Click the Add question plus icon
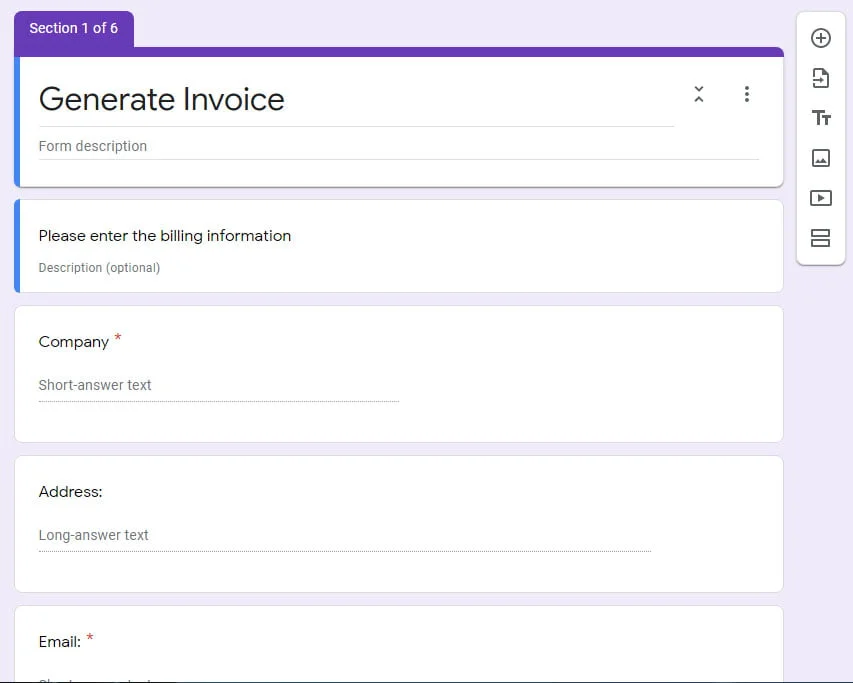The width and height of the screenshot is (853, 683). tap(820, 38)
